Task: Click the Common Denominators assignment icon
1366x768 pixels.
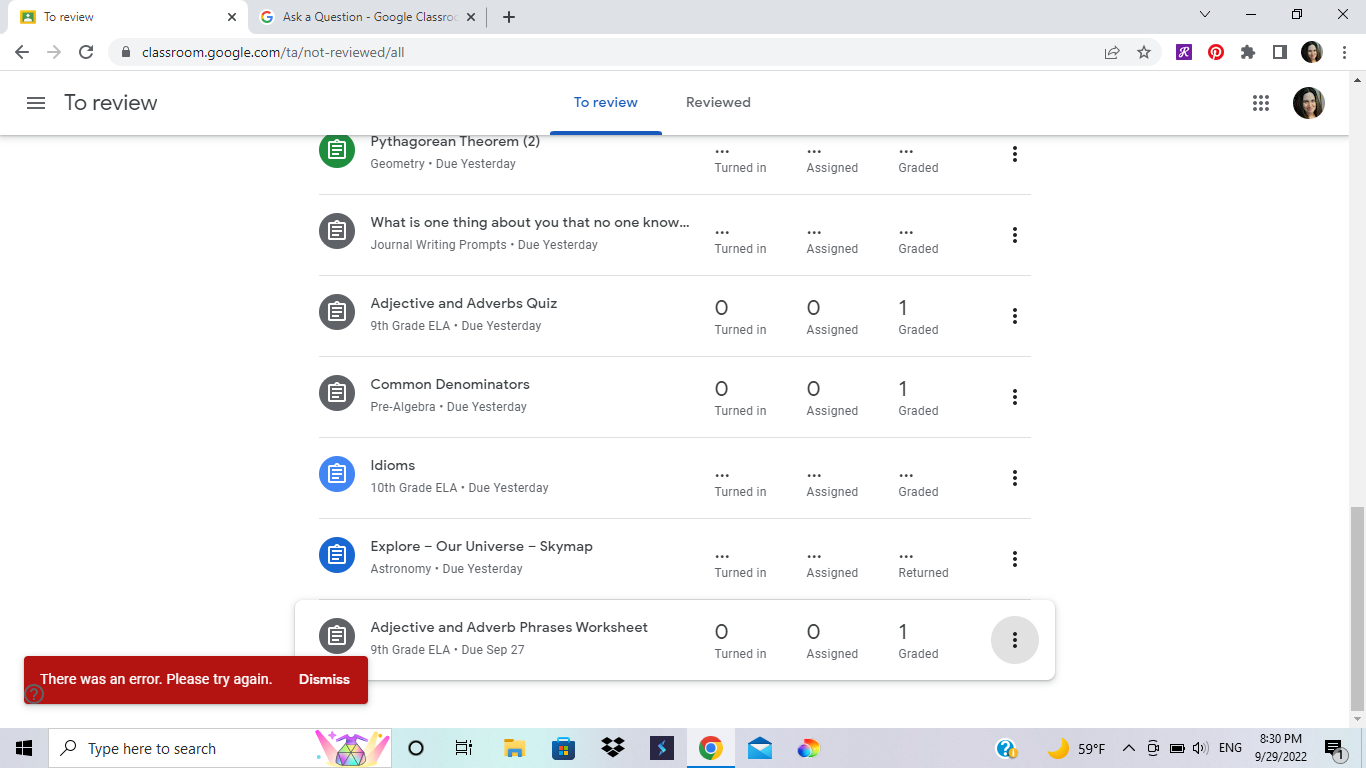Action: coord(337,393)
